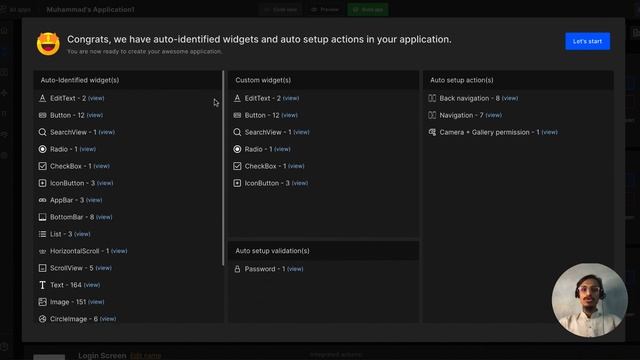
Task: Click the Auto setup validation(s) header
Action: [272, 251]
